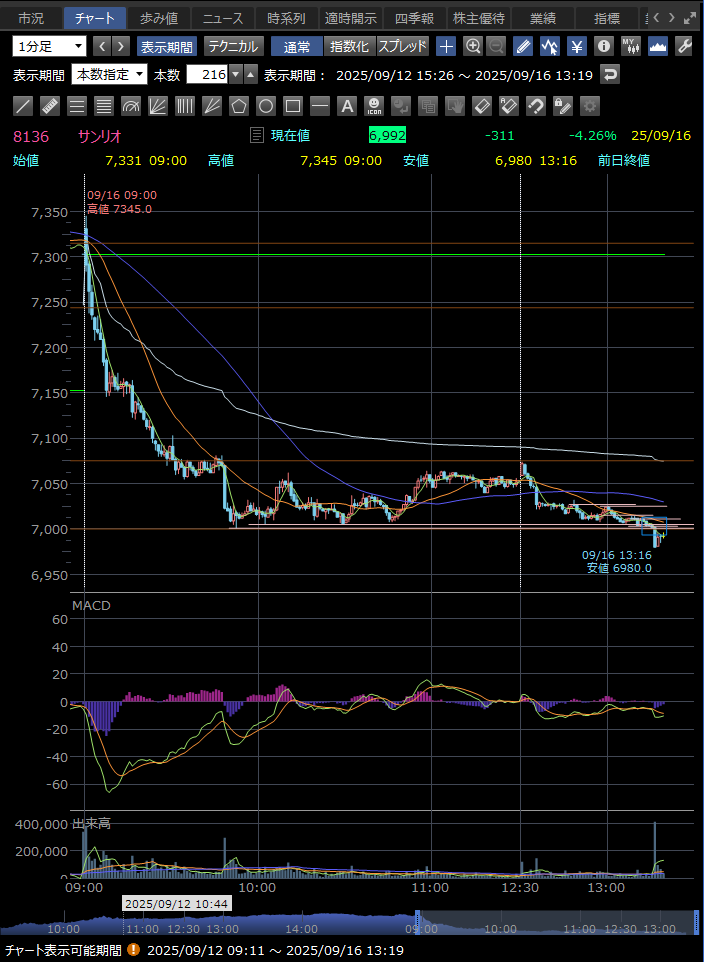Click the 表示期間 button
704x962 pixels.
click(166, 46)
